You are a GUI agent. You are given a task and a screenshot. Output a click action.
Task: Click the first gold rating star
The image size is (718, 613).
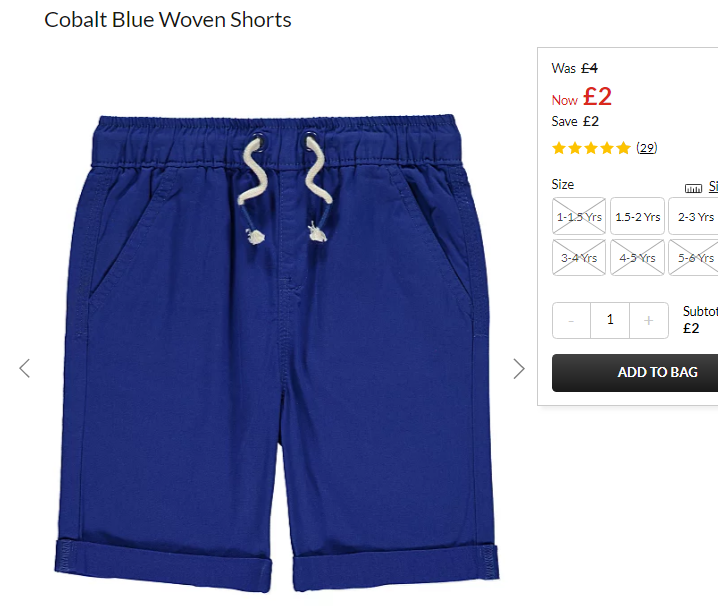click(x=559, y=148)
